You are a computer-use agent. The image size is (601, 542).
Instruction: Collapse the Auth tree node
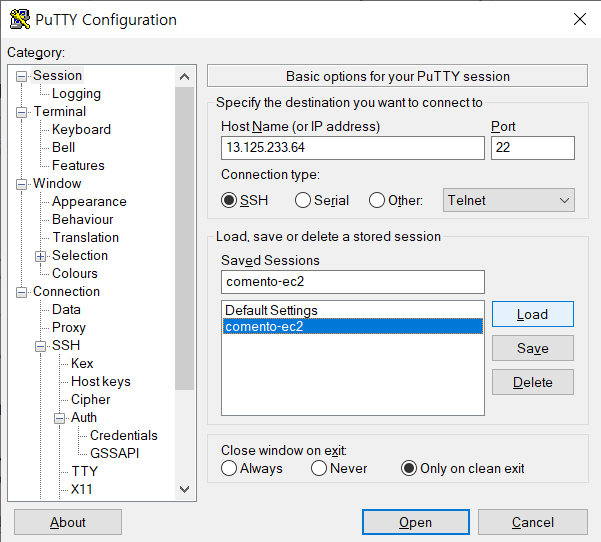[59, 418]
